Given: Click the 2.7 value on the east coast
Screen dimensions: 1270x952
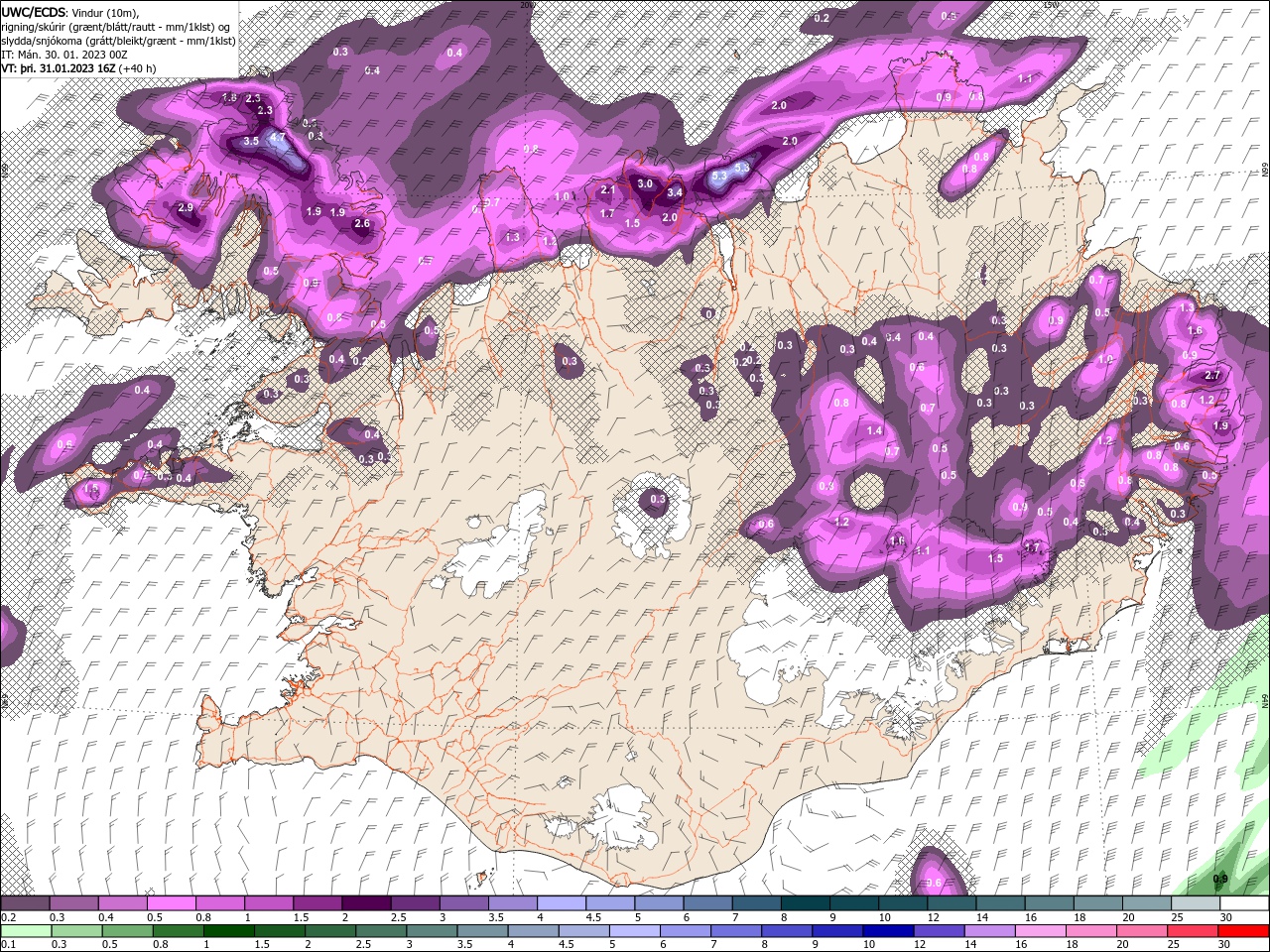Looking at the screenshot, I should [1211, 376].
